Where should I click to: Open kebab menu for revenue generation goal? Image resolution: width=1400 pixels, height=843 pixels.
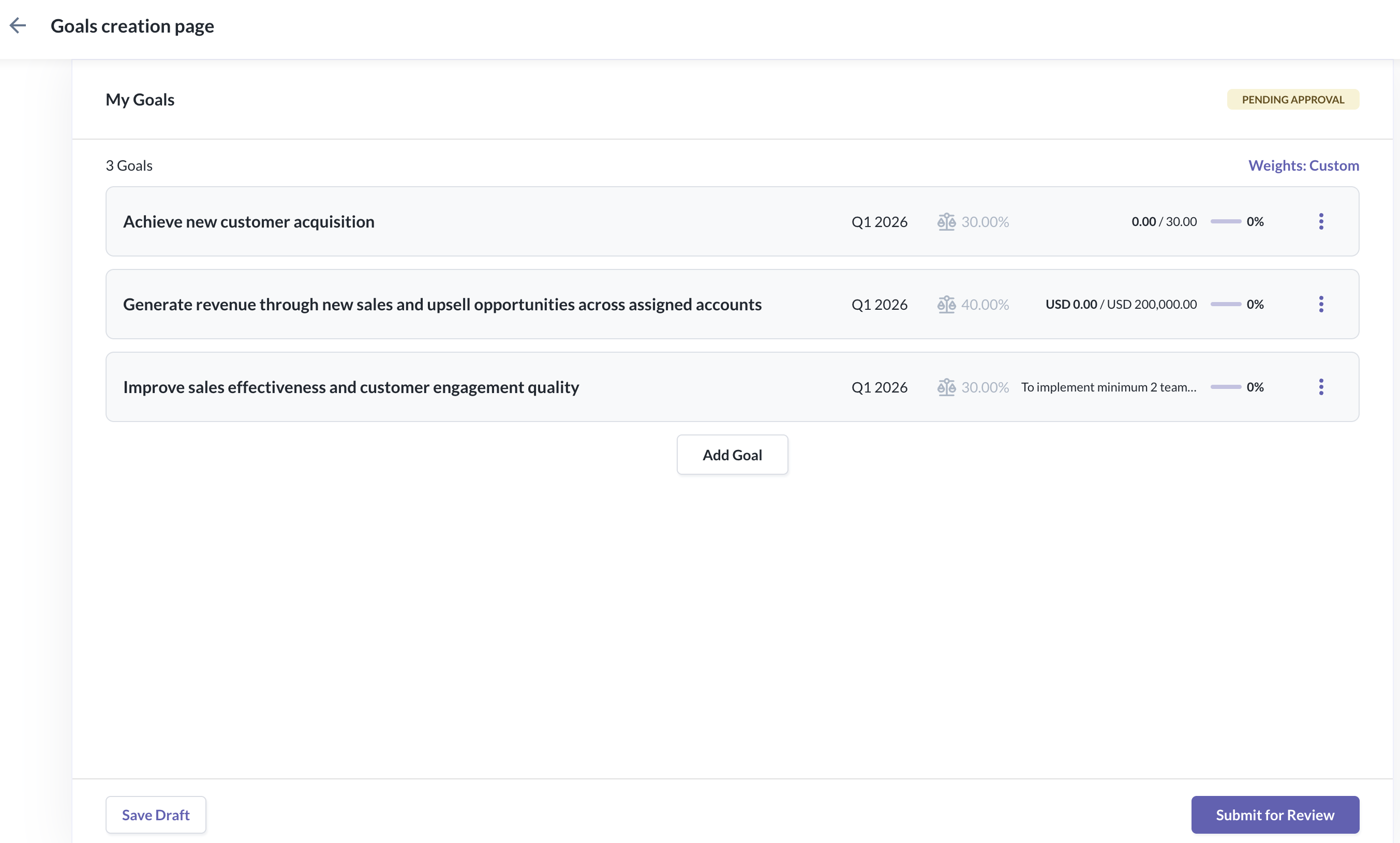coord(1320,305)
